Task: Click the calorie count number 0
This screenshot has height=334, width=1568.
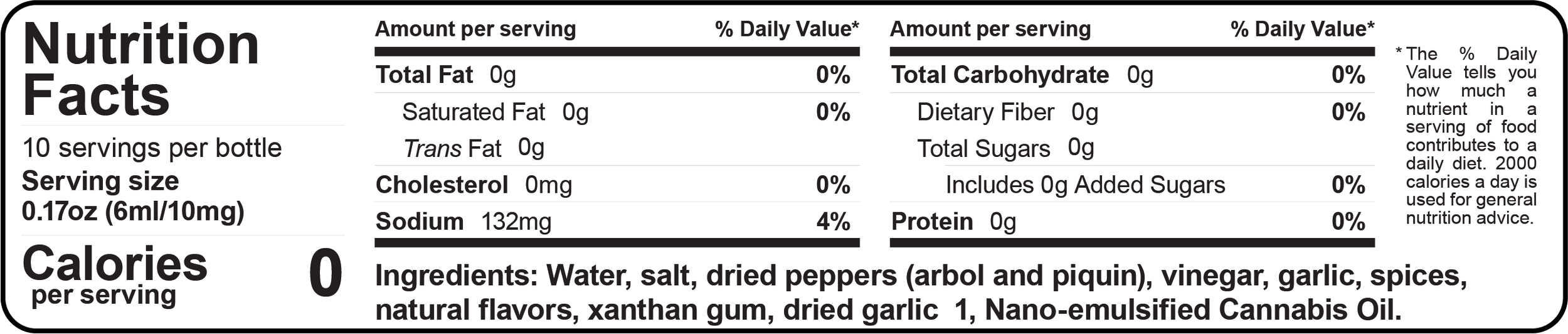Action: click(326, 273)
